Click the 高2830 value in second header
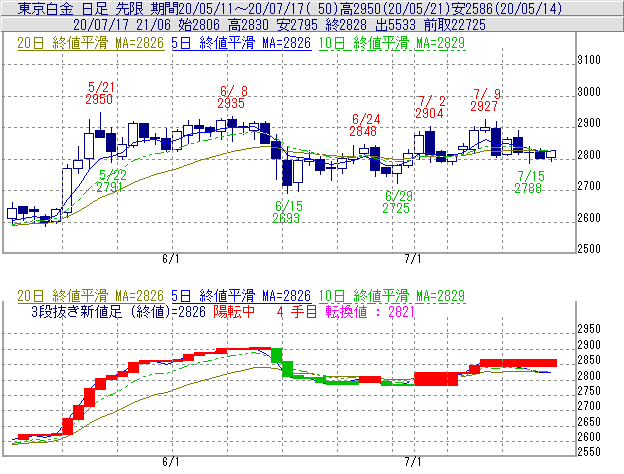This screenshot has height=474, width=624. [248, 25]
